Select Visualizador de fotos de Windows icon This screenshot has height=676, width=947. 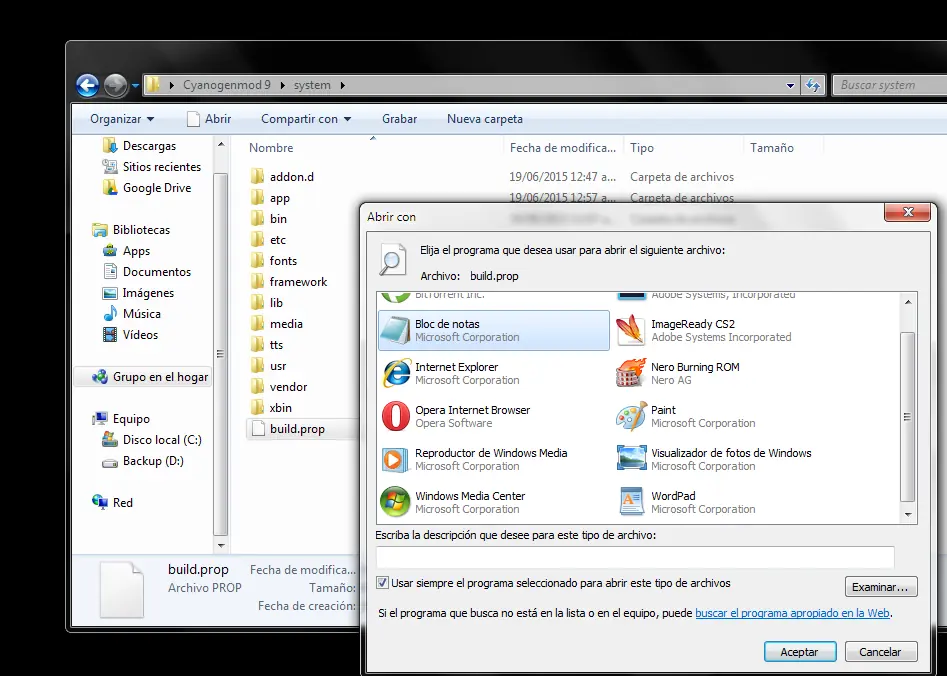click(631, 459)
